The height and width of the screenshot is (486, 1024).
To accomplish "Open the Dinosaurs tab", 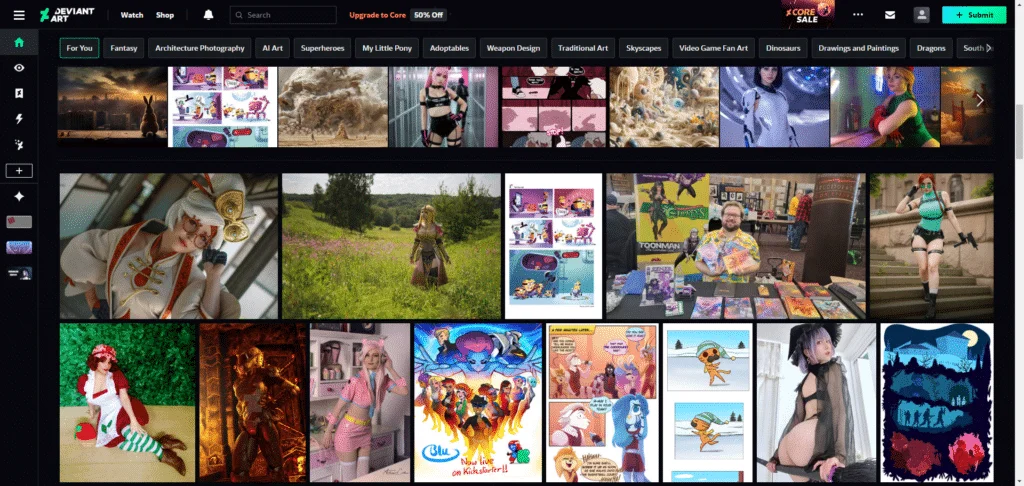I will (783, 48).
